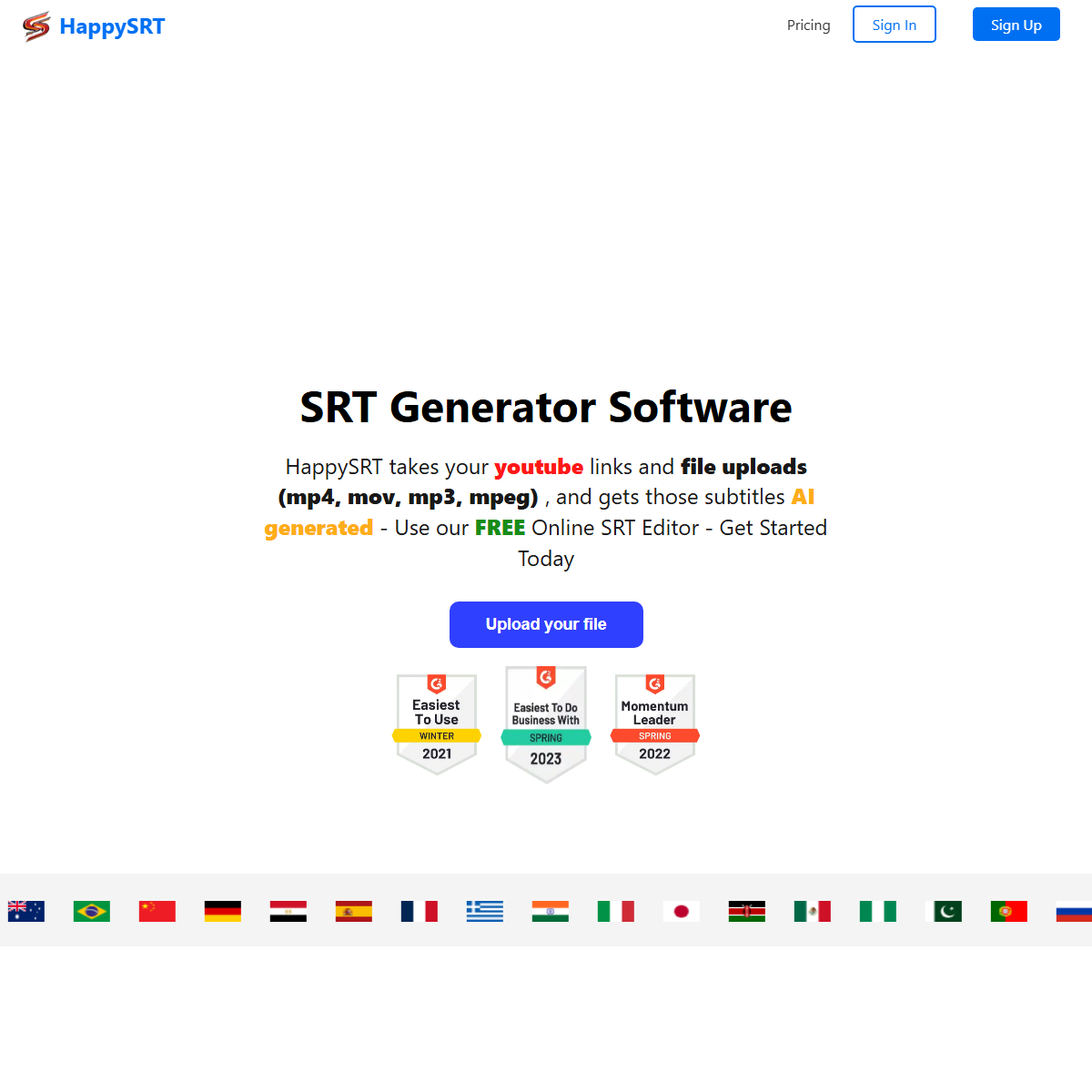
Task: Click the HappySRT swirl logo icon
Action: pyautogui.click(x=36, y=26)
